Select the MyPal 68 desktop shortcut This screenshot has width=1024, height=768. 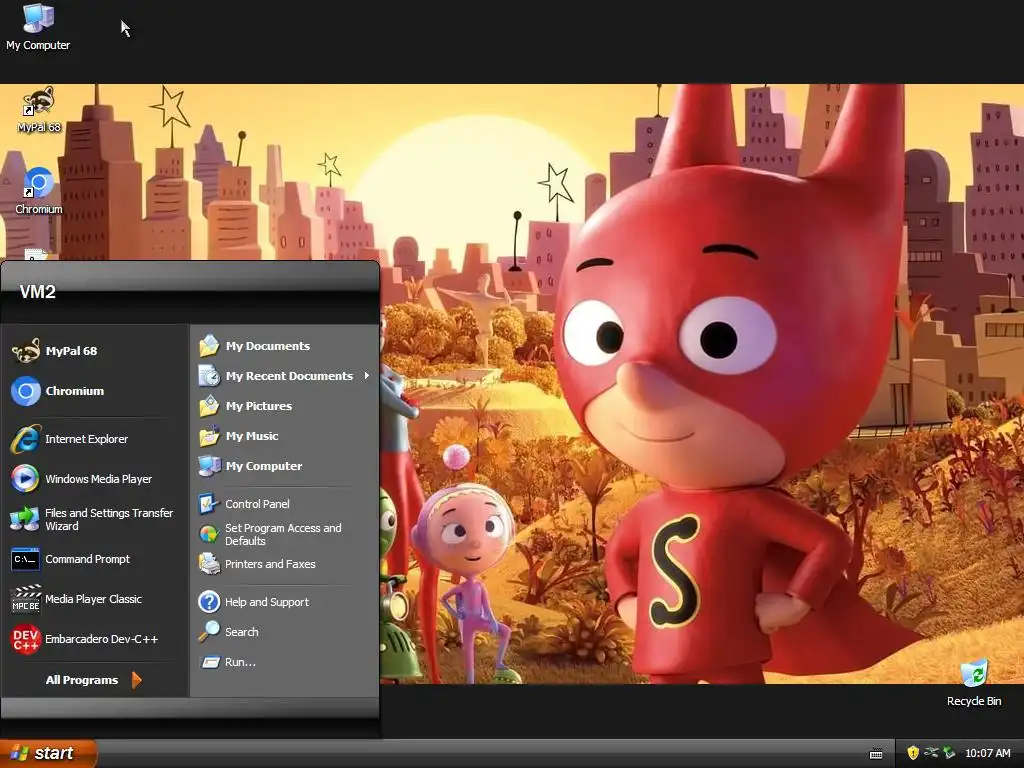tap(39, 110)
